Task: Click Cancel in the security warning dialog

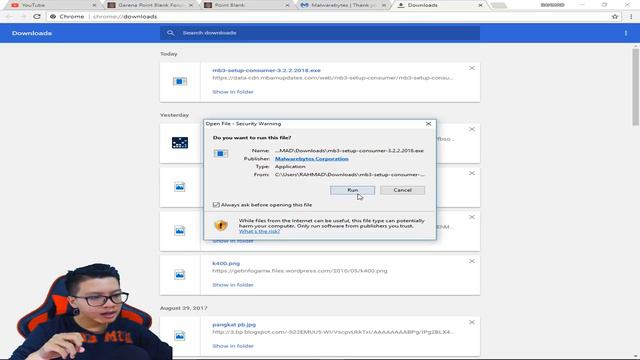Action: (x=402, y=190)
